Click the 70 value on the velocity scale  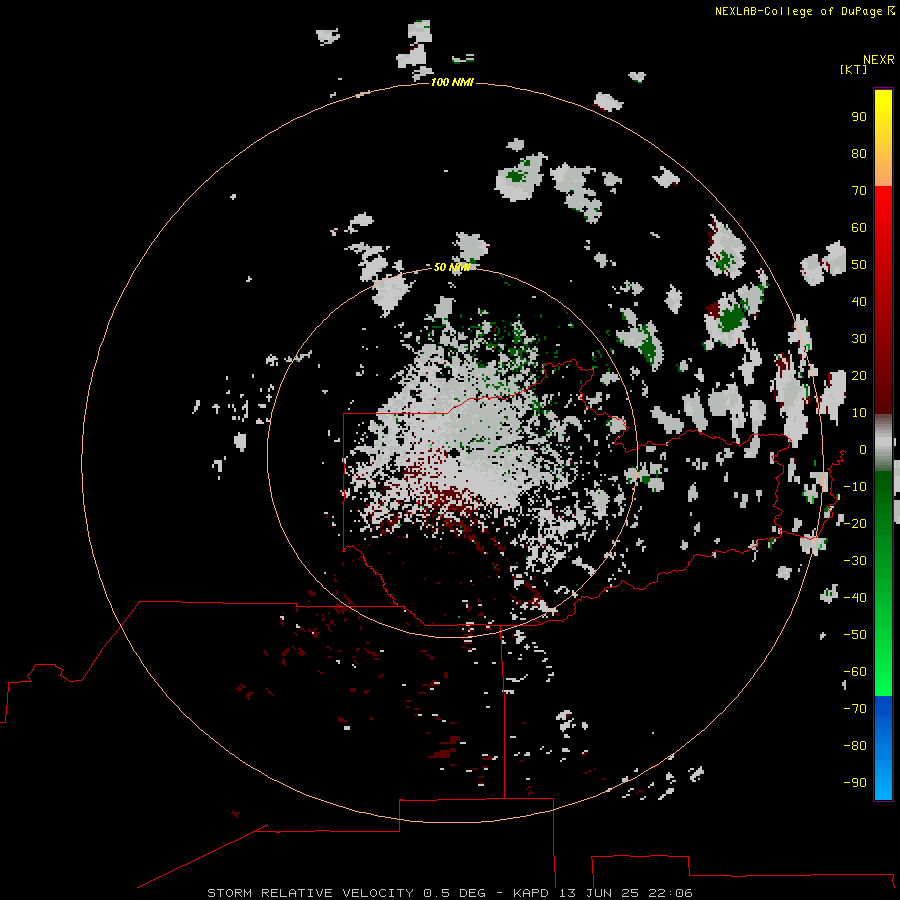[x=859, y=191]
